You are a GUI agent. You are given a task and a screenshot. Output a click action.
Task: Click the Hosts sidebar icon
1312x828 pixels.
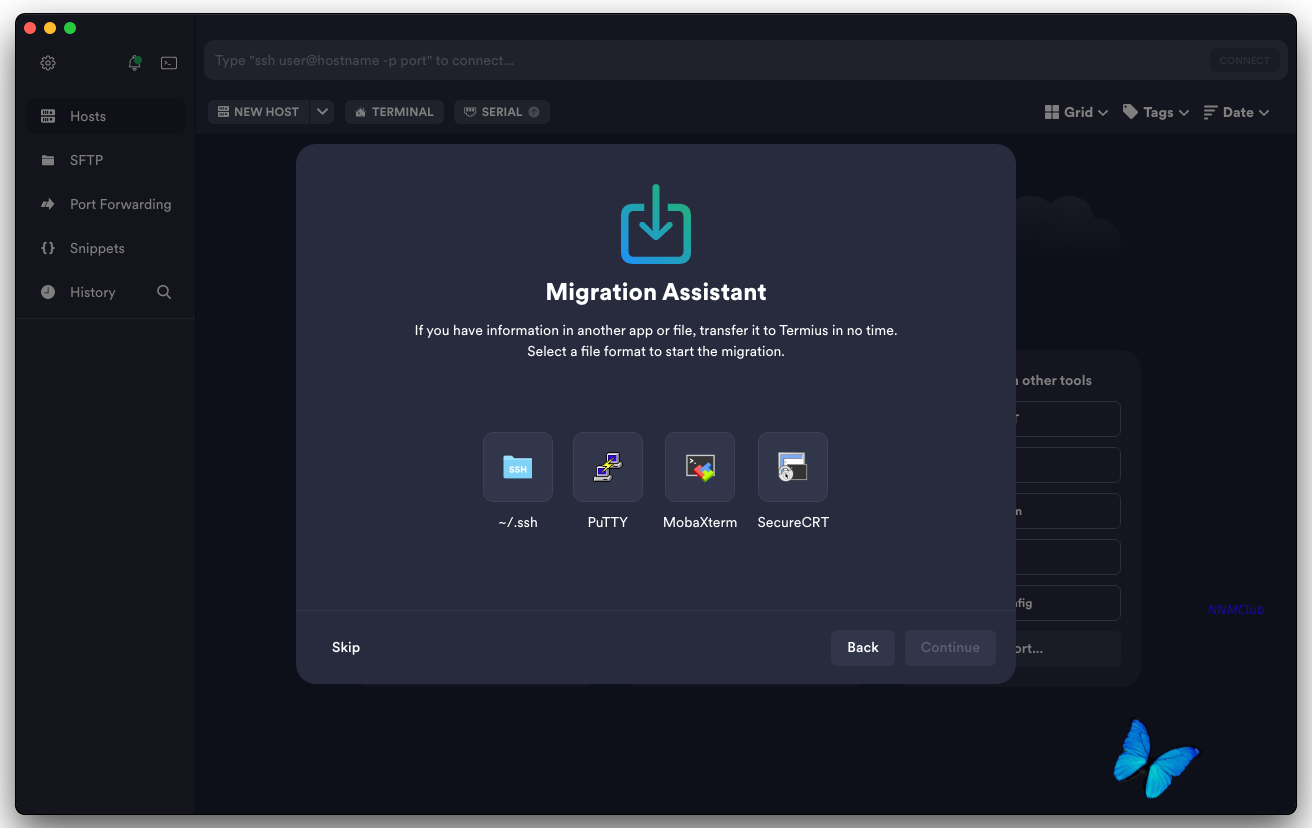click(48, 116)
